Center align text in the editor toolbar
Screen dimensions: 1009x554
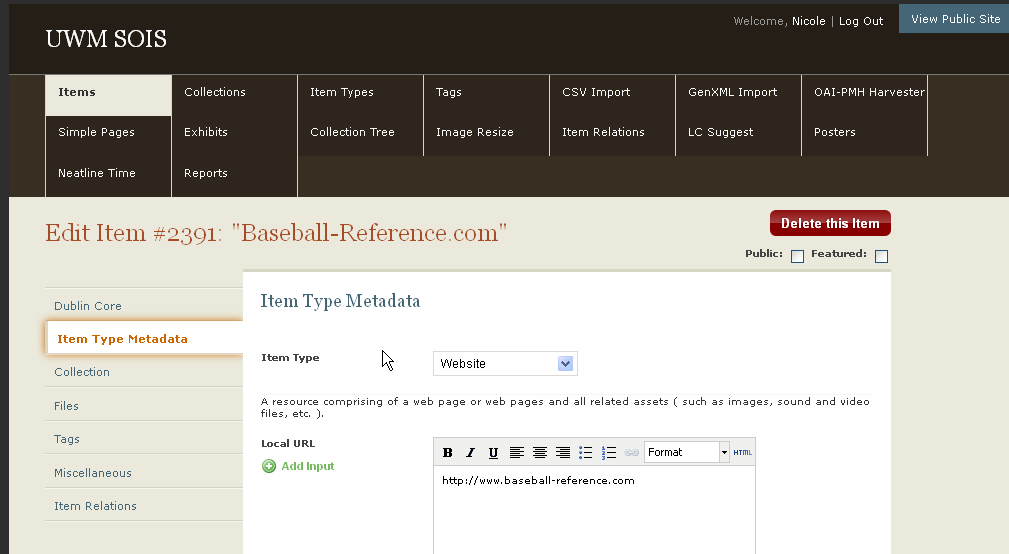pos(540,453)
